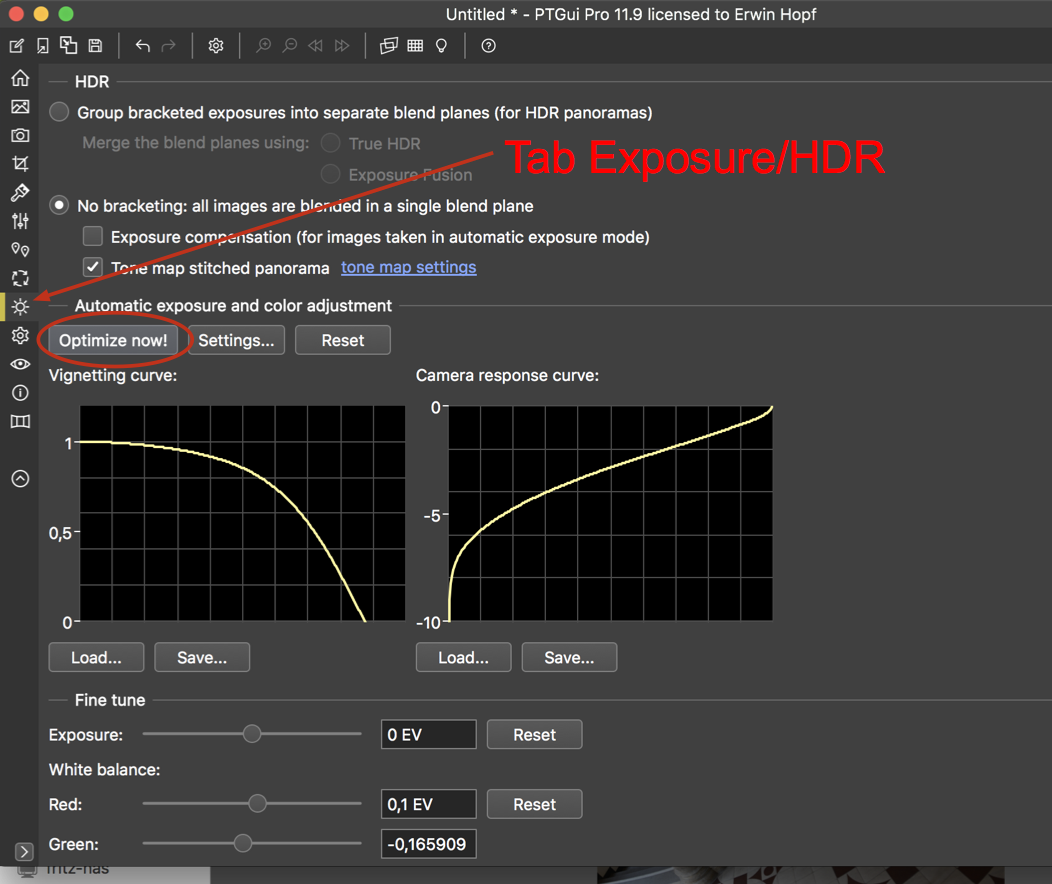Switch to the Lens Settings camera tab
Screen dimensions: 1052x884
click(20, 135)
